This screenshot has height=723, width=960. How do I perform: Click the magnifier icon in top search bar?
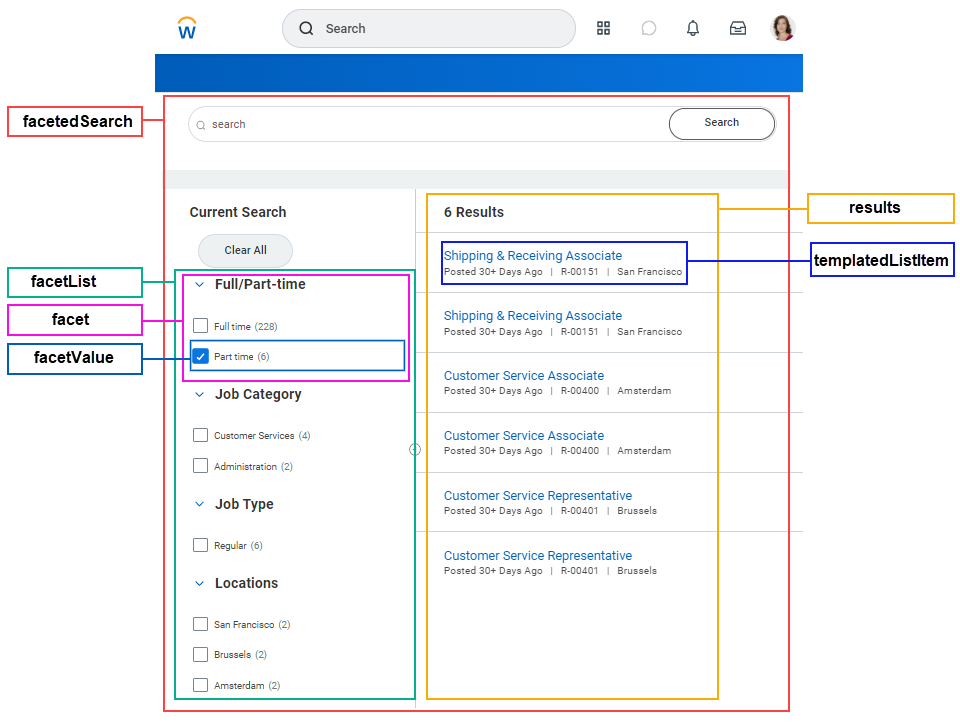coord(306,28)
